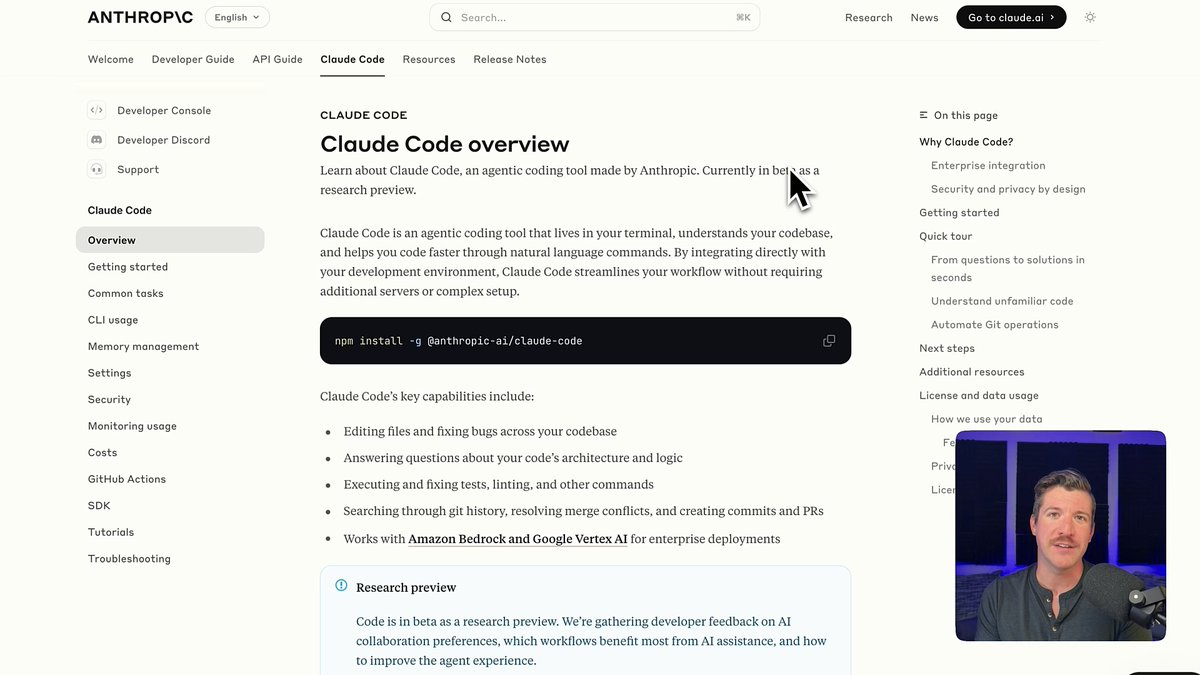The height and width of the screenshot is (675, 1200).
Task: Open the English language dropdown
Action: (237, 17)
